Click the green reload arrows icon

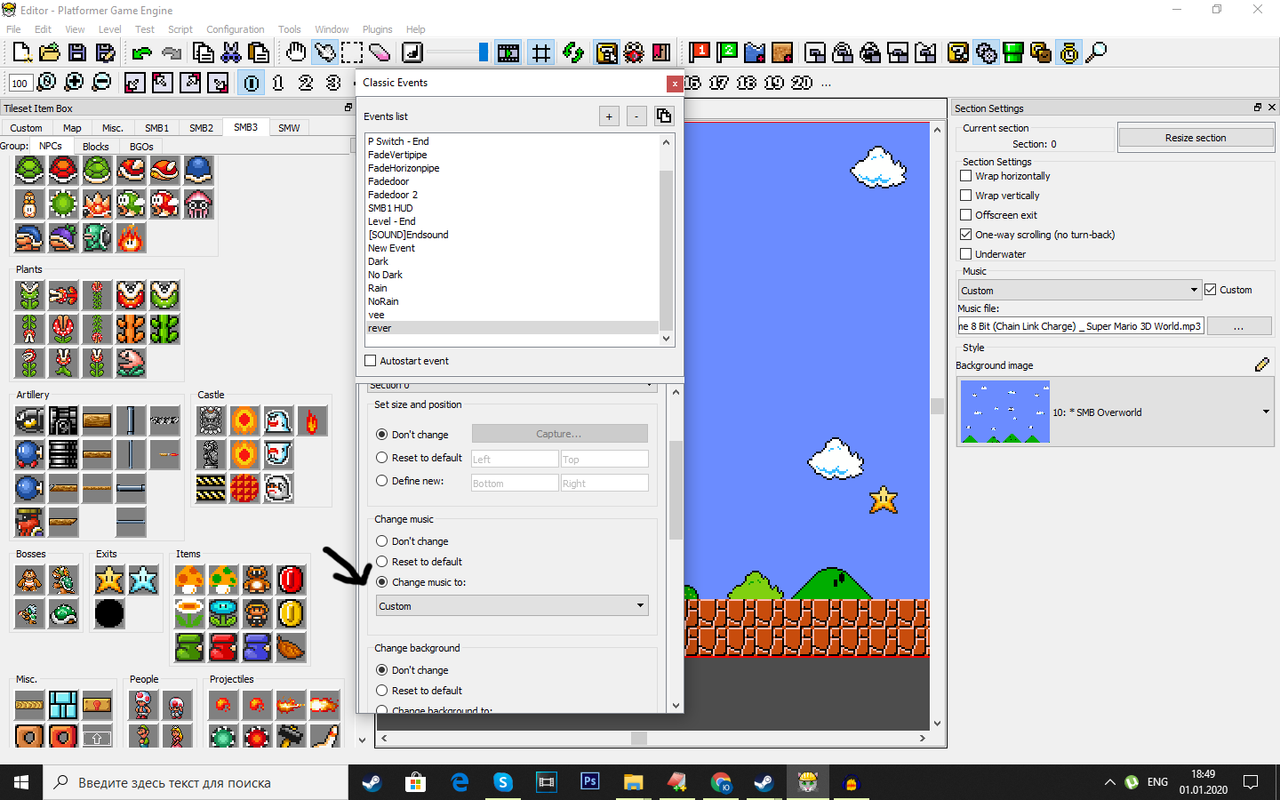[x=573, y=52]
